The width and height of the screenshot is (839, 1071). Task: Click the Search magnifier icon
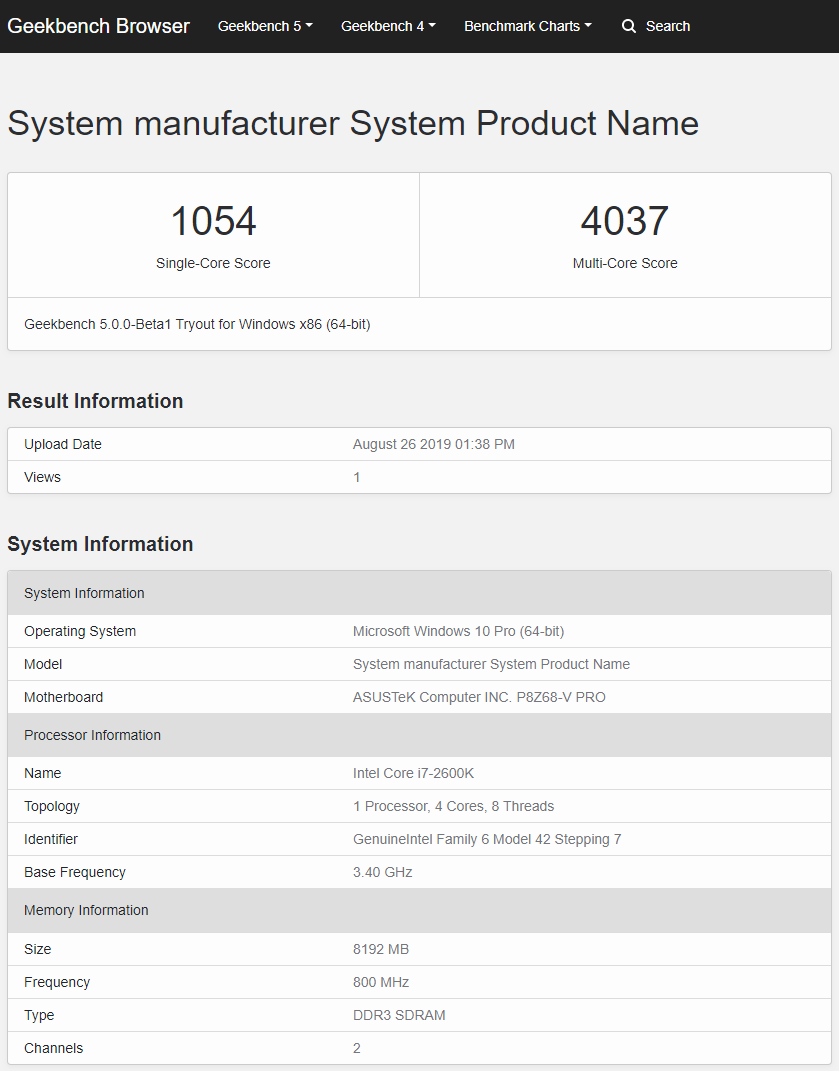tap(629, 26)
